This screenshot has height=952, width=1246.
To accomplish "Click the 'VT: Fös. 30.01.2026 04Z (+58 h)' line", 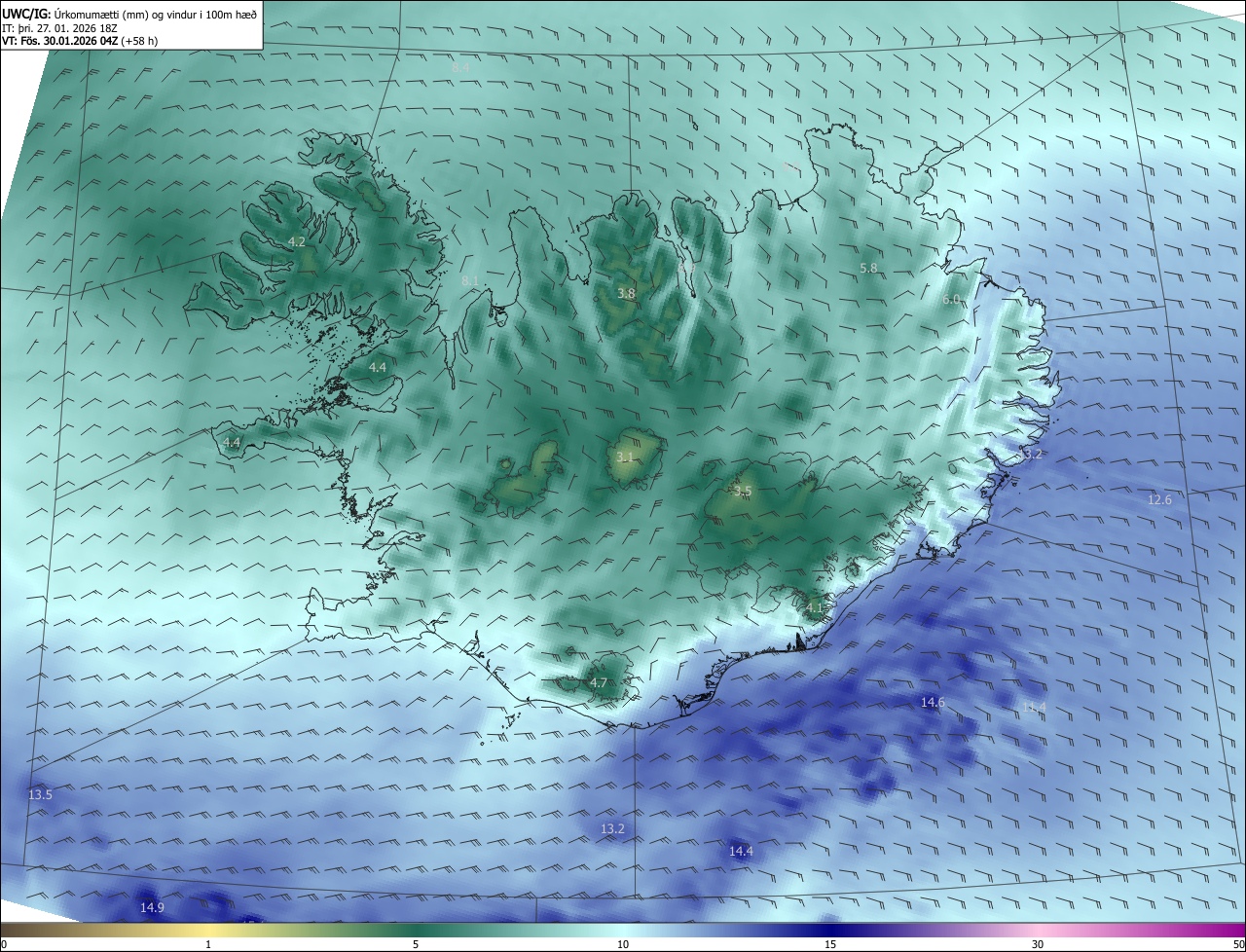I will [x=82, y=41].
